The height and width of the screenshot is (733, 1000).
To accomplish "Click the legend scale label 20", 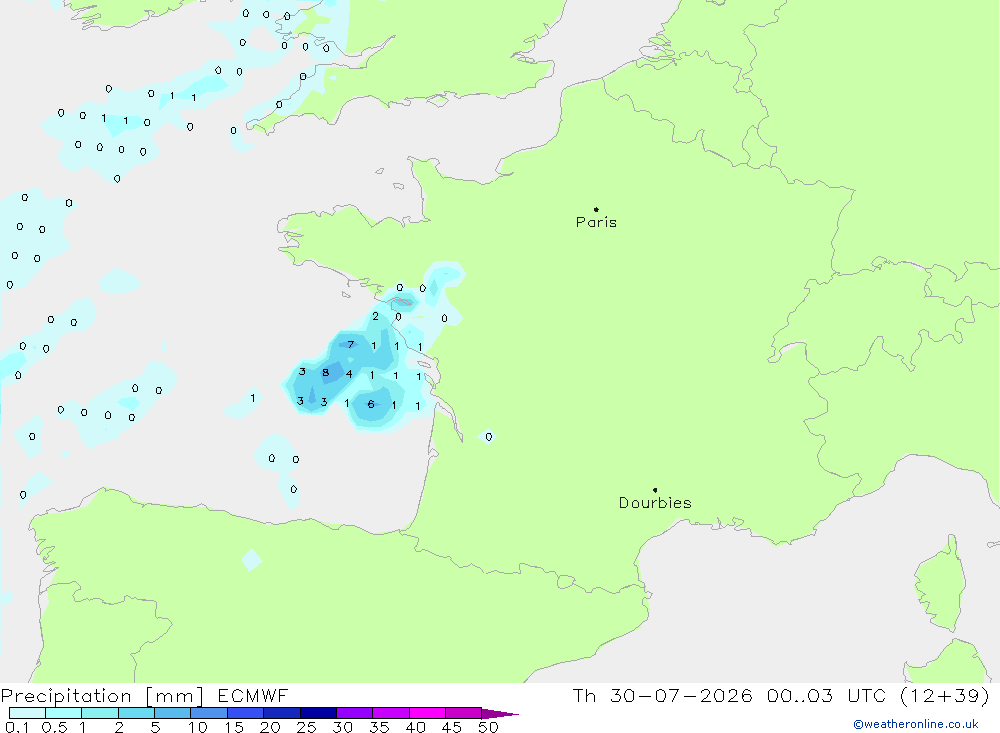I will tap(270, 727).
